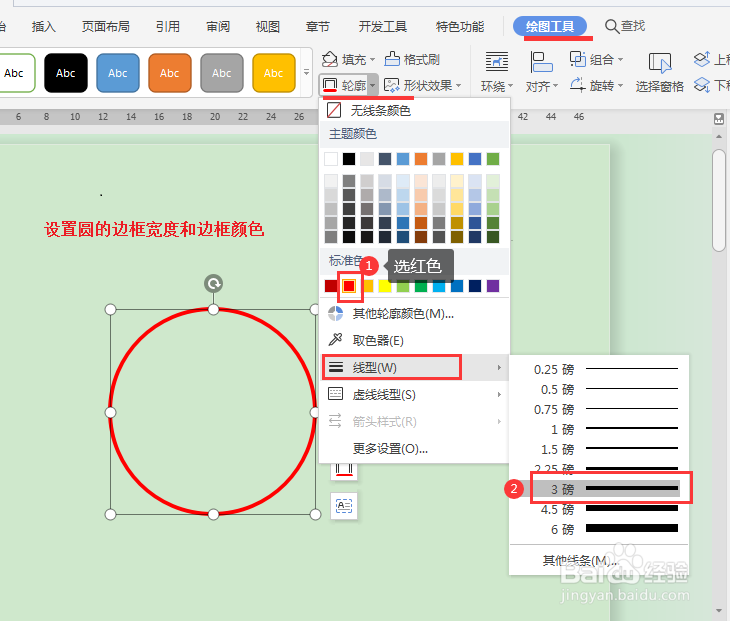
Task: Pick the green theme color swatch
Action: coord(493,159)
